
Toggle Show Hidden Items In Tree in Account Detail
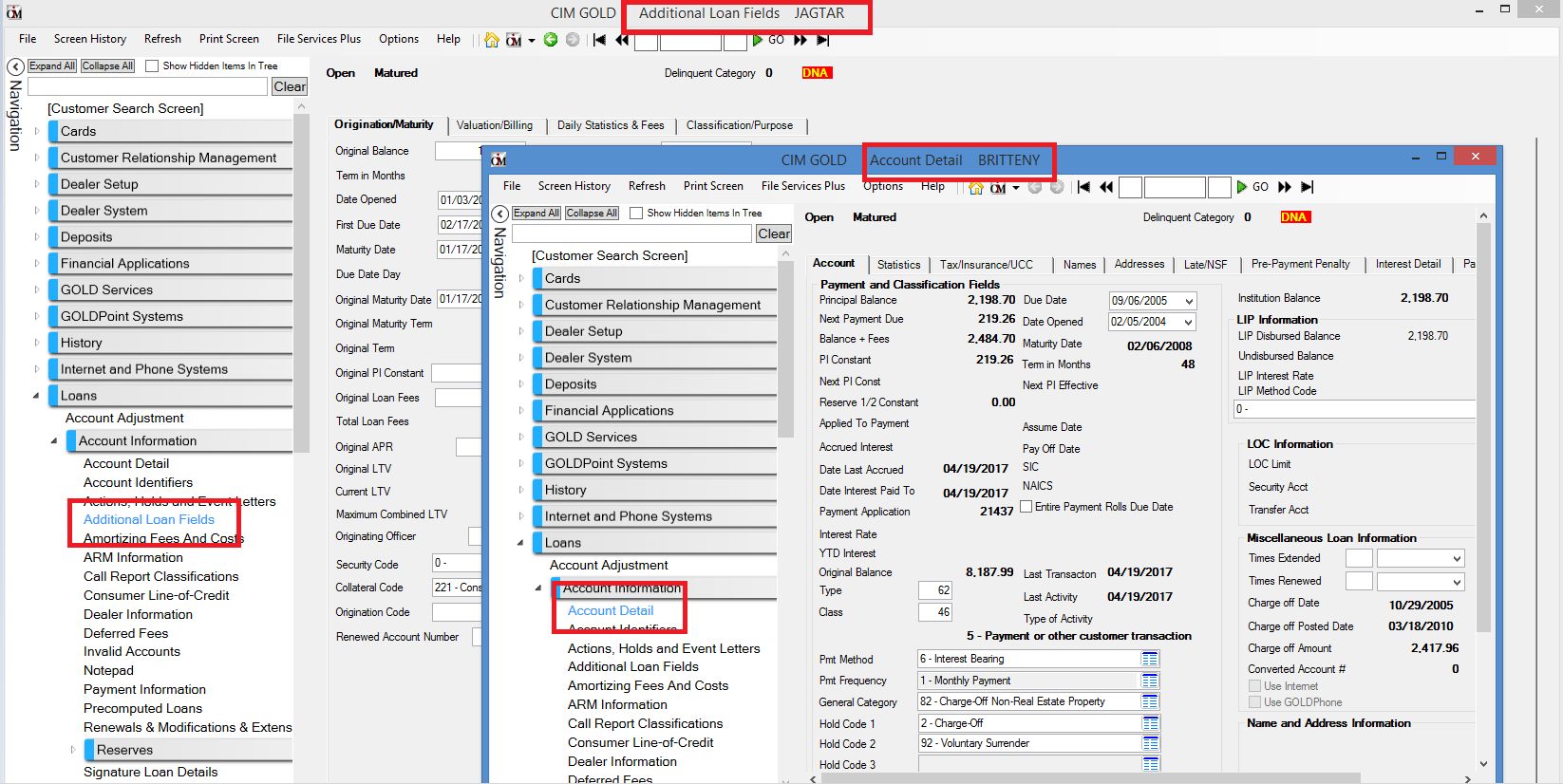[636, 214]
